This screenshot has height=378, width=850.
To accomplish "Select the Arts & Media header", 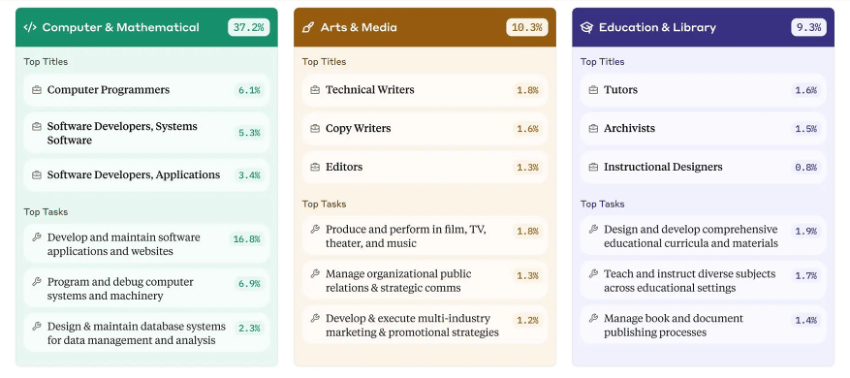I will [x=425, y=27].
